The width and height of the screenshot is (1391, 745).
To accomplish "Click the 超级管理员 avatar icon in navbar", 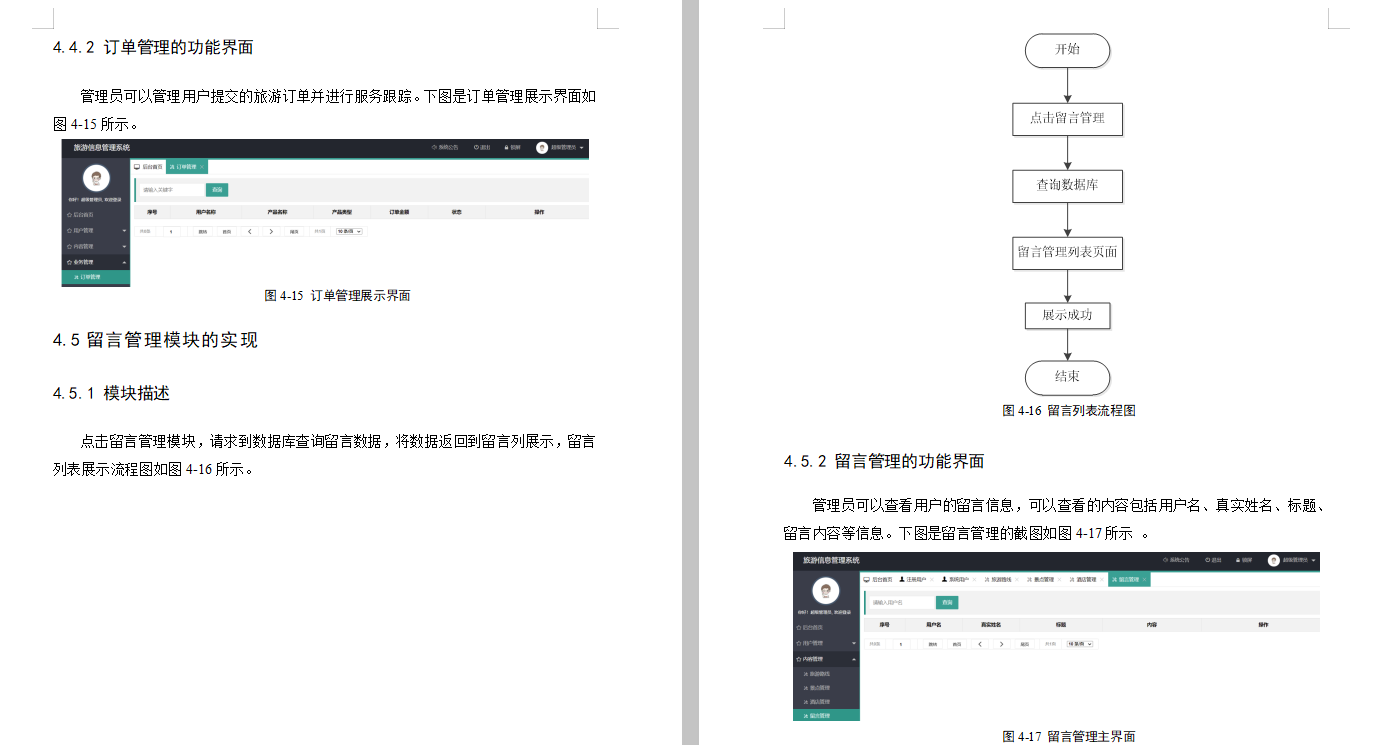I will pos(1274,561).
